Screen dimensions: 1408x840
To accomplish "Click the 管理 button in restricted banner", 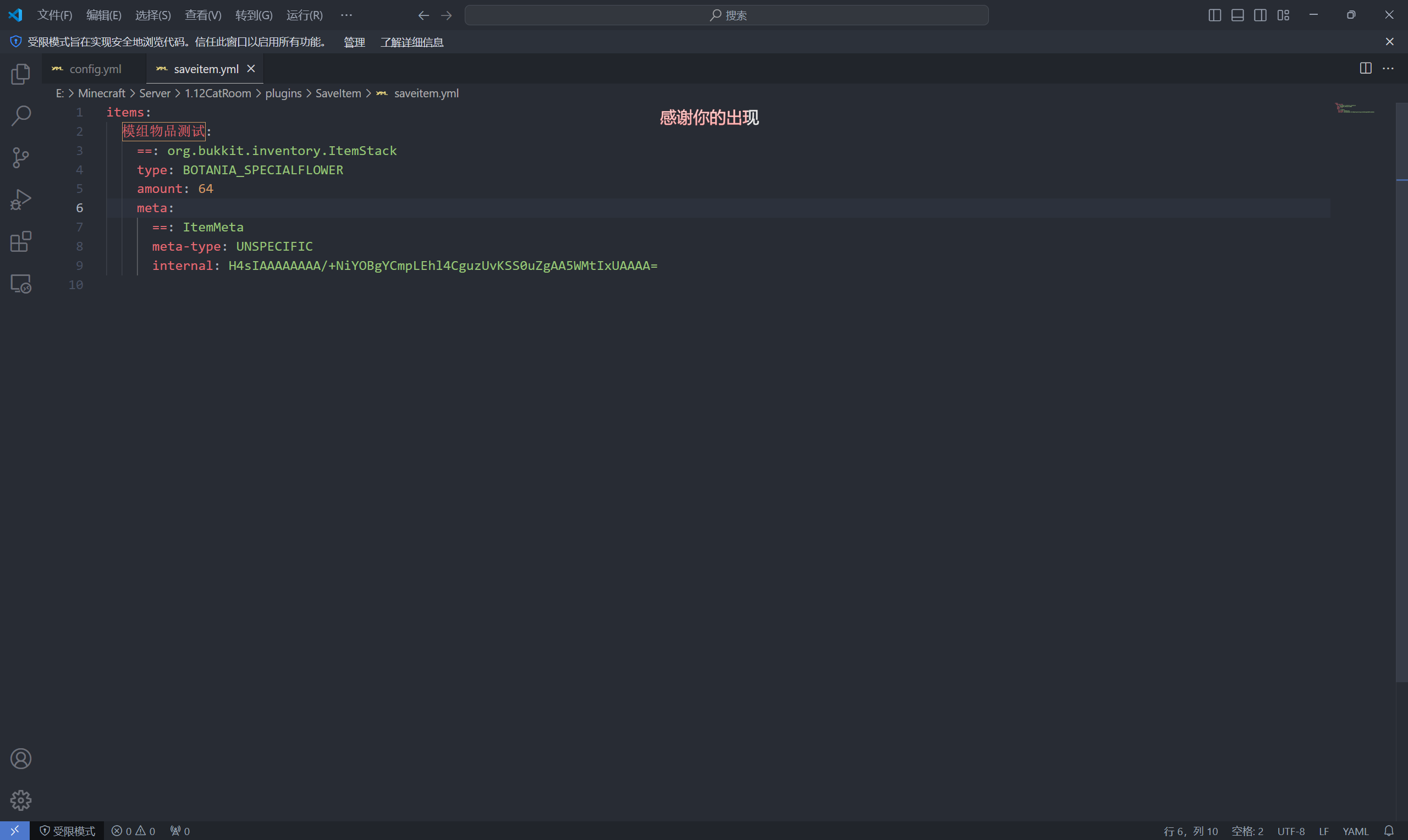I will click(354, 42).
